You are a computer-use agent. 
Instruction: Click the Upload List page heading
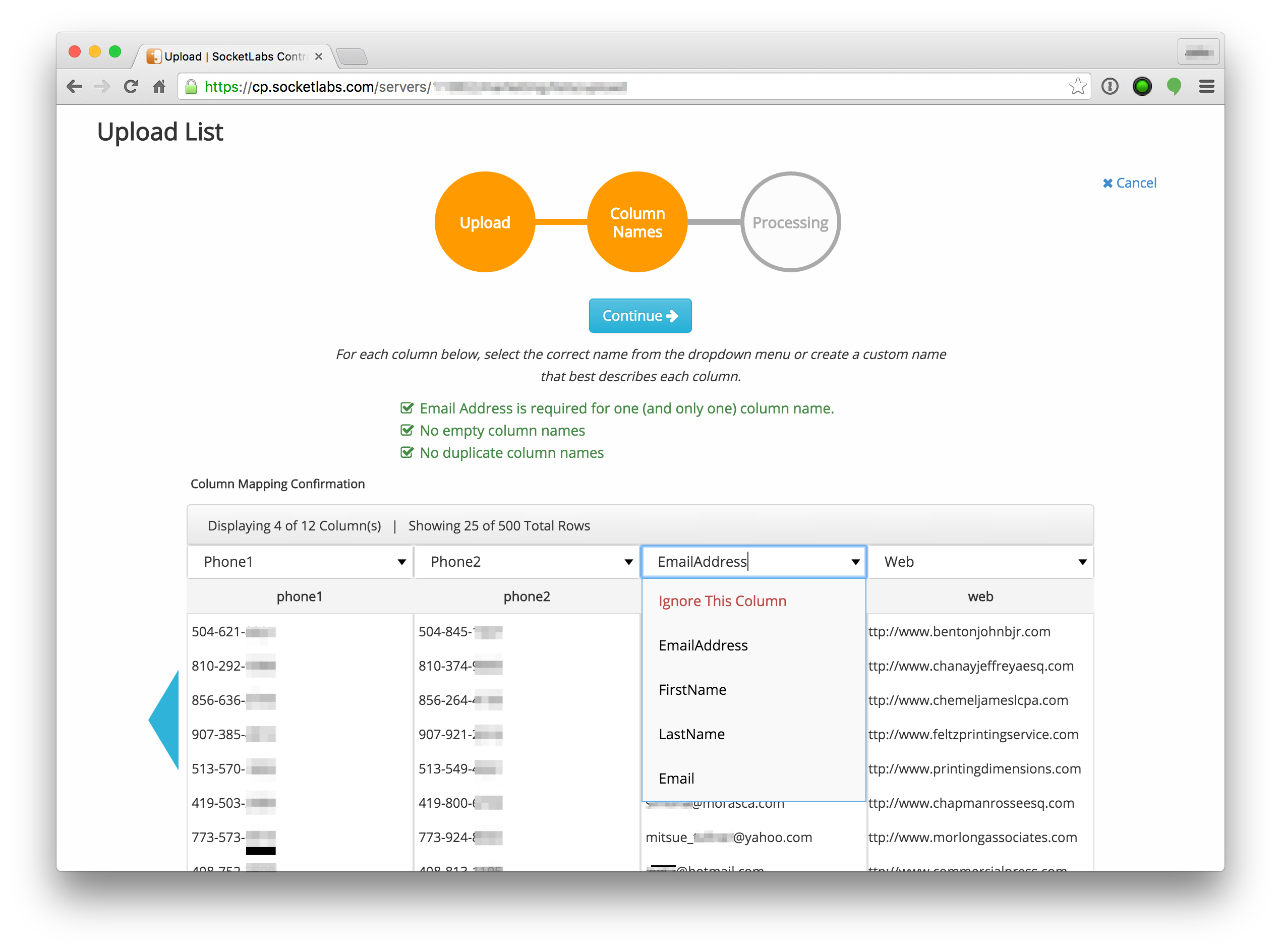[x=160, y=132]
